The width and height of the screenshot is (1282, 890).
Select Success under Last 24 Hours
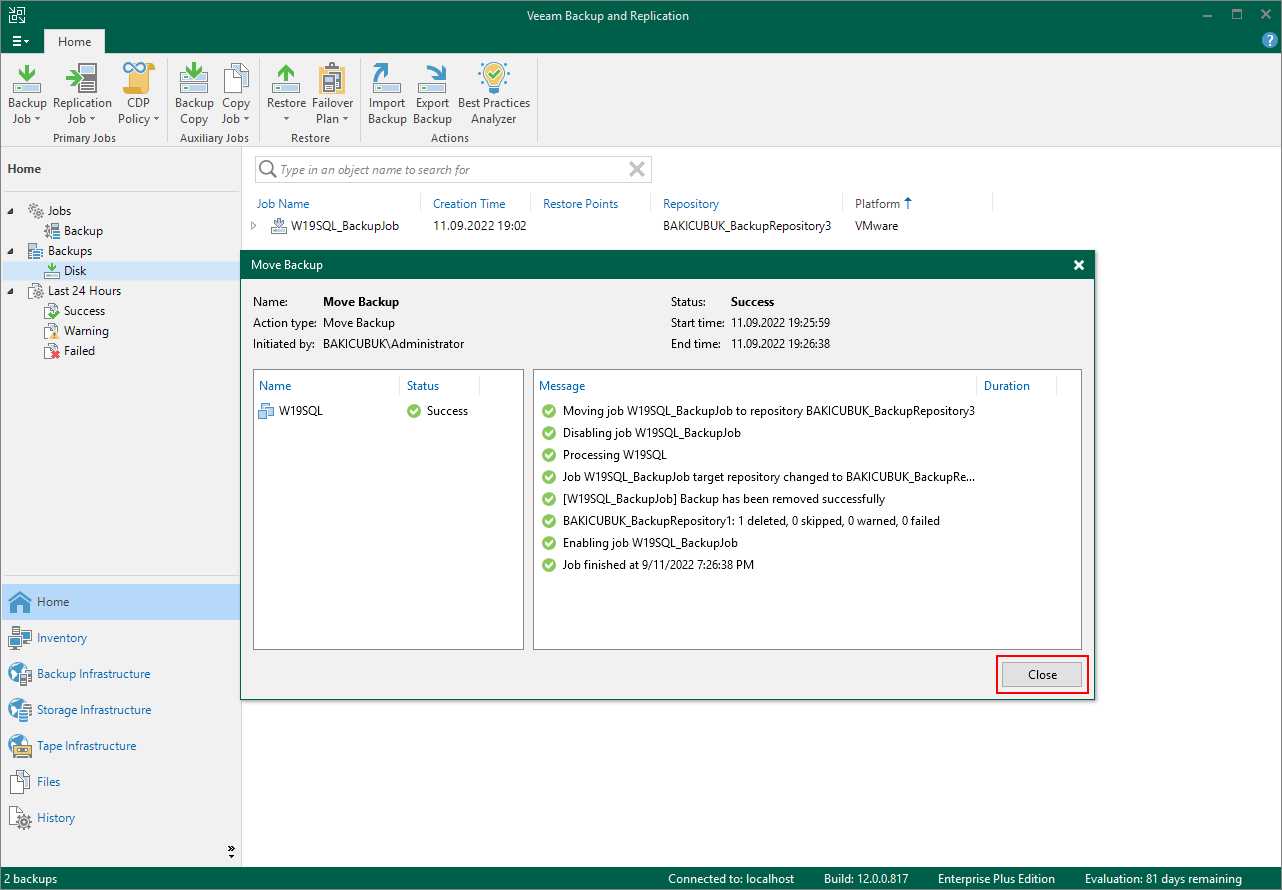click(x=84, y=311)
